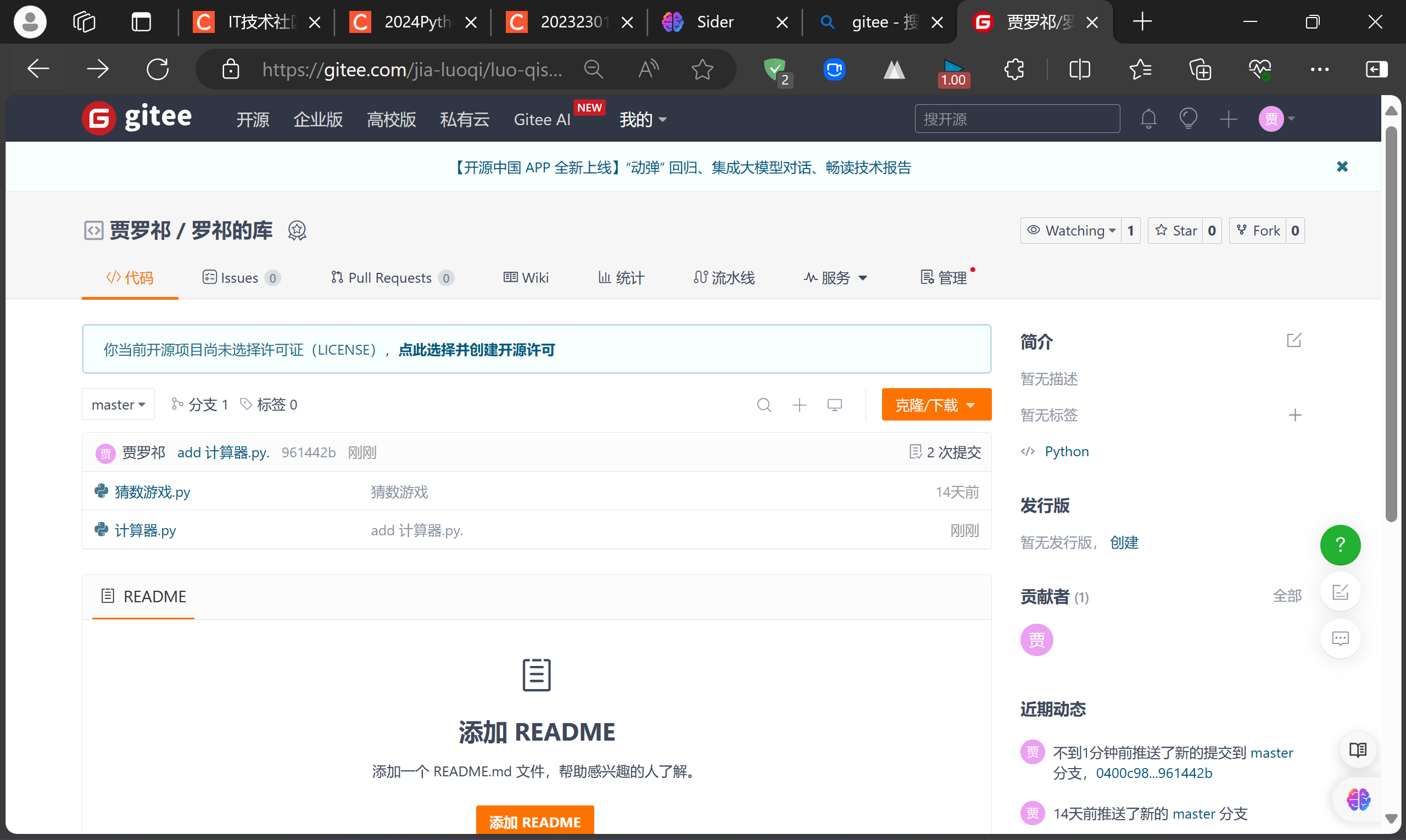
Task: Edit the 简介 description pencil icon
Action: point(1293,340)
